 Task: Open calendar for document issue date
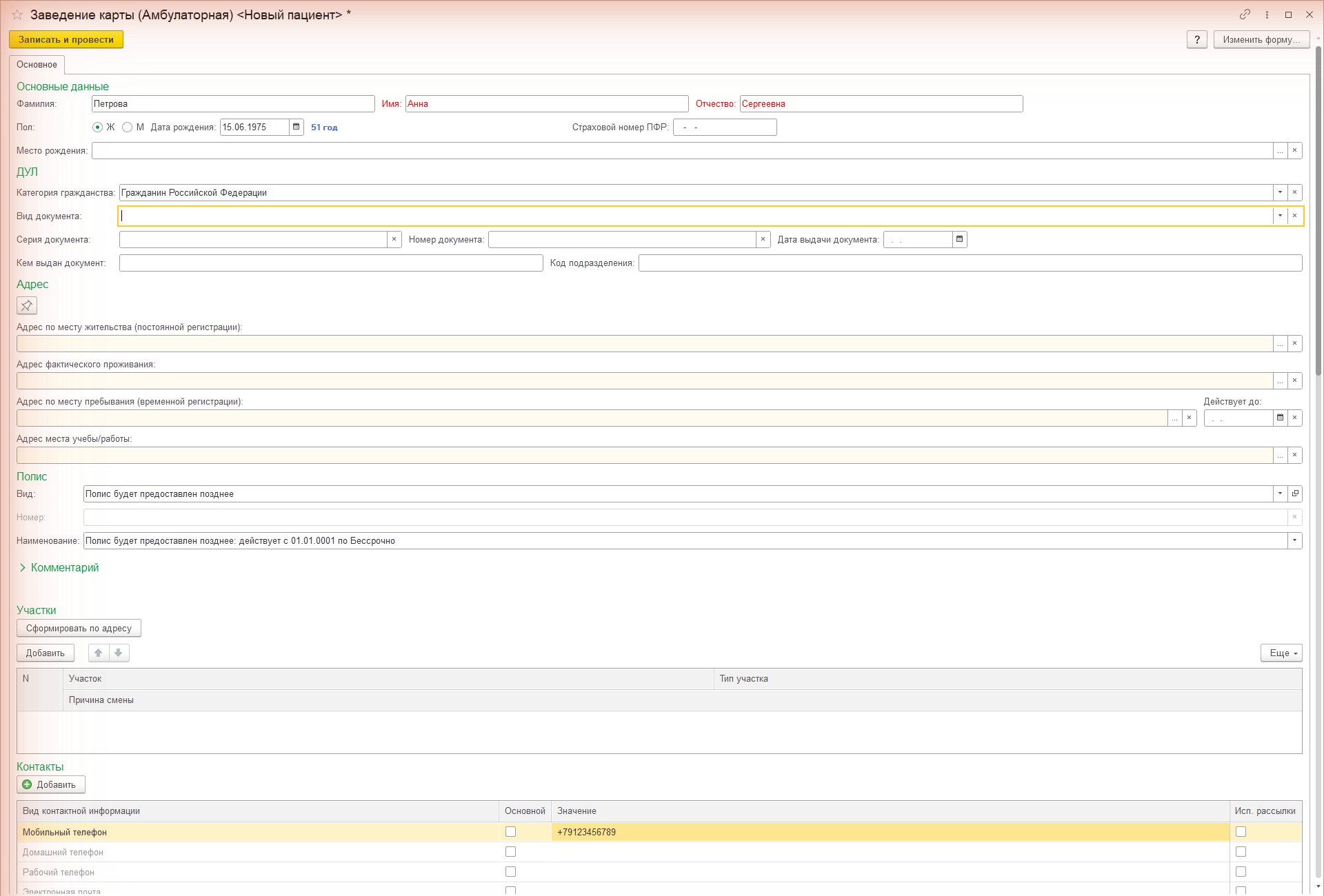click(959, 239)
